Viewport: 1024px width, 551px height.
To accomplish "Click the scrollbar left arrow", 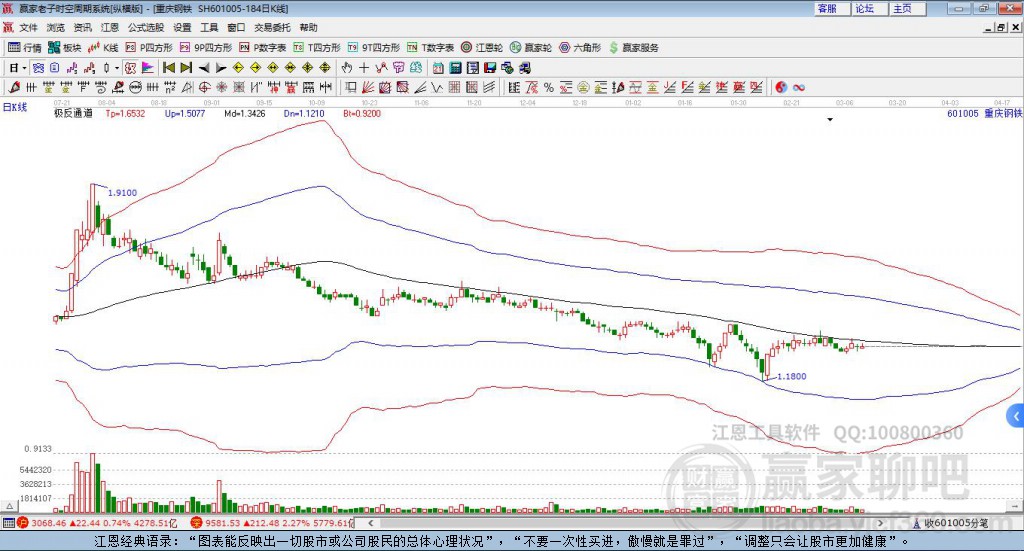I will pos(371,523).
